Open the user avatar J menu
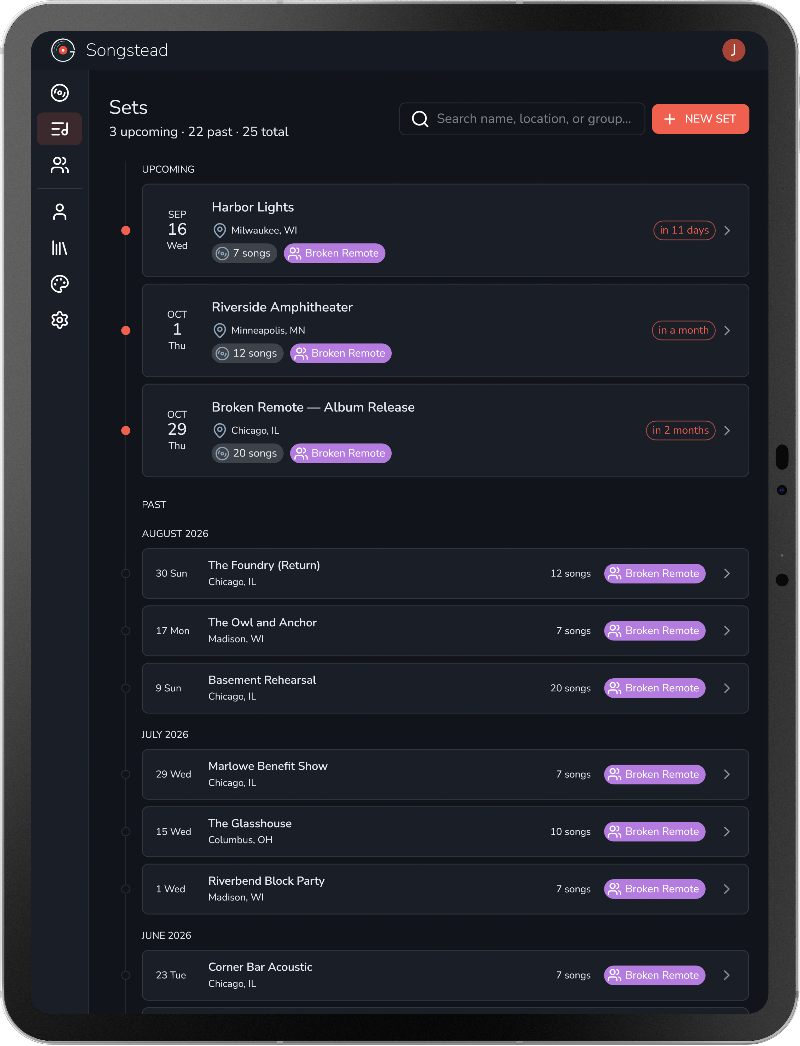The height and width of the screenshot is (1046, 800). pyautogui.click(x=733, y=50)
